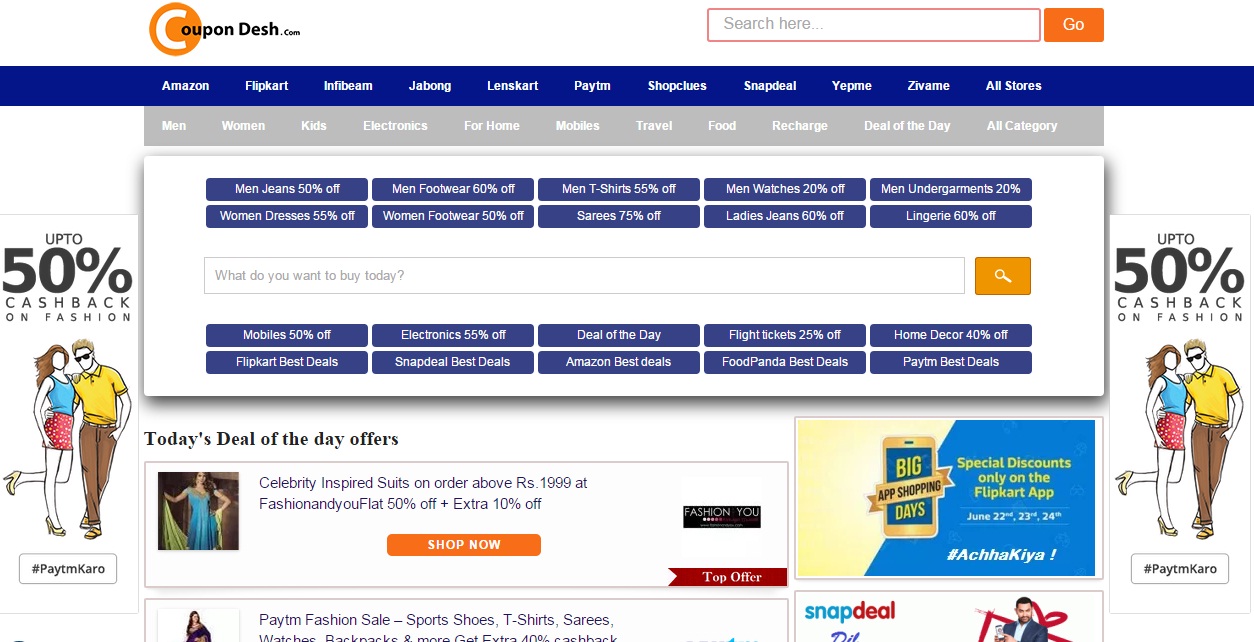Click Men T-Shirts 55% off tag
Viewport: 1254px width, 642px height.
[619, 189]
